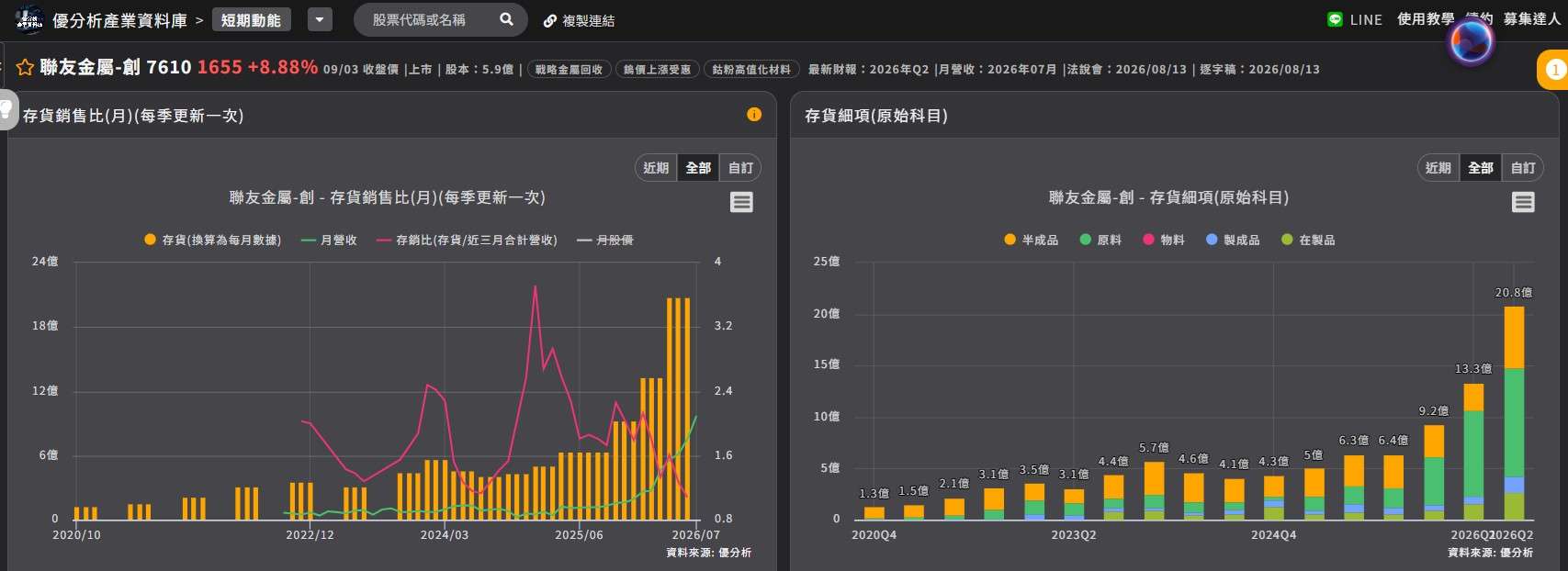
Task: Click 資料來源: 優分析 under left chart
Action: click(x=708, y=553)
